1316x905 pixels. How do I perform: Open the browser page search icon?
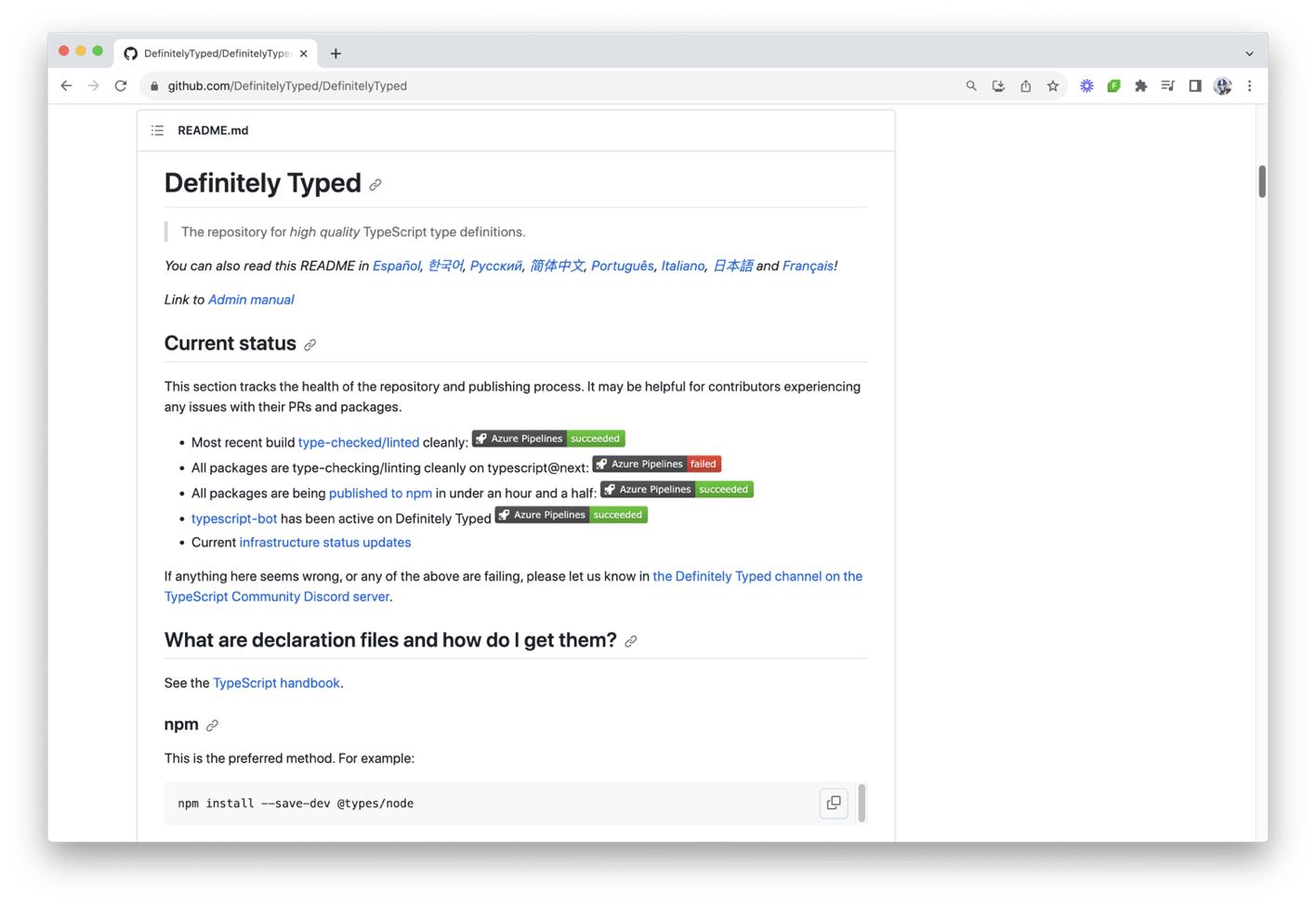(971, 85)
